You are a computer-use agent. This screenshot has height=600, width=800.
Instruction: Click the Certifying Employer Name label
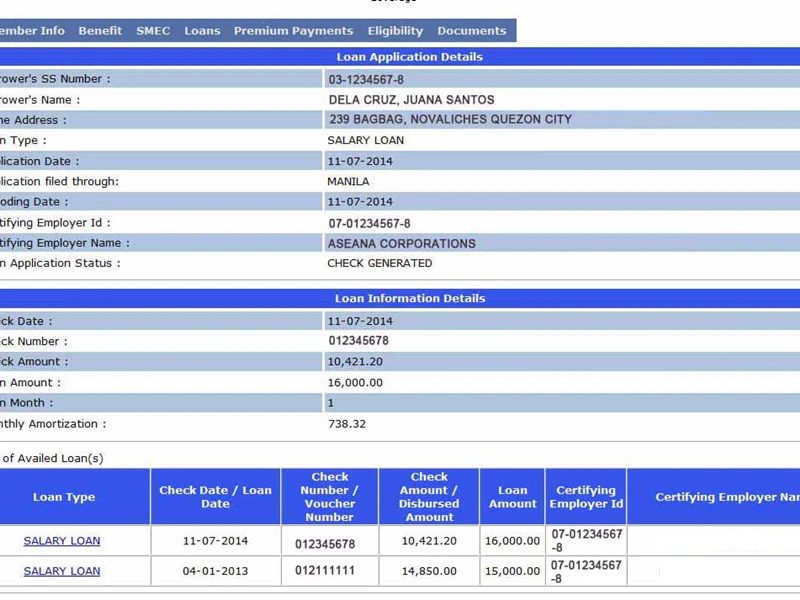click(x=65, y=243)
